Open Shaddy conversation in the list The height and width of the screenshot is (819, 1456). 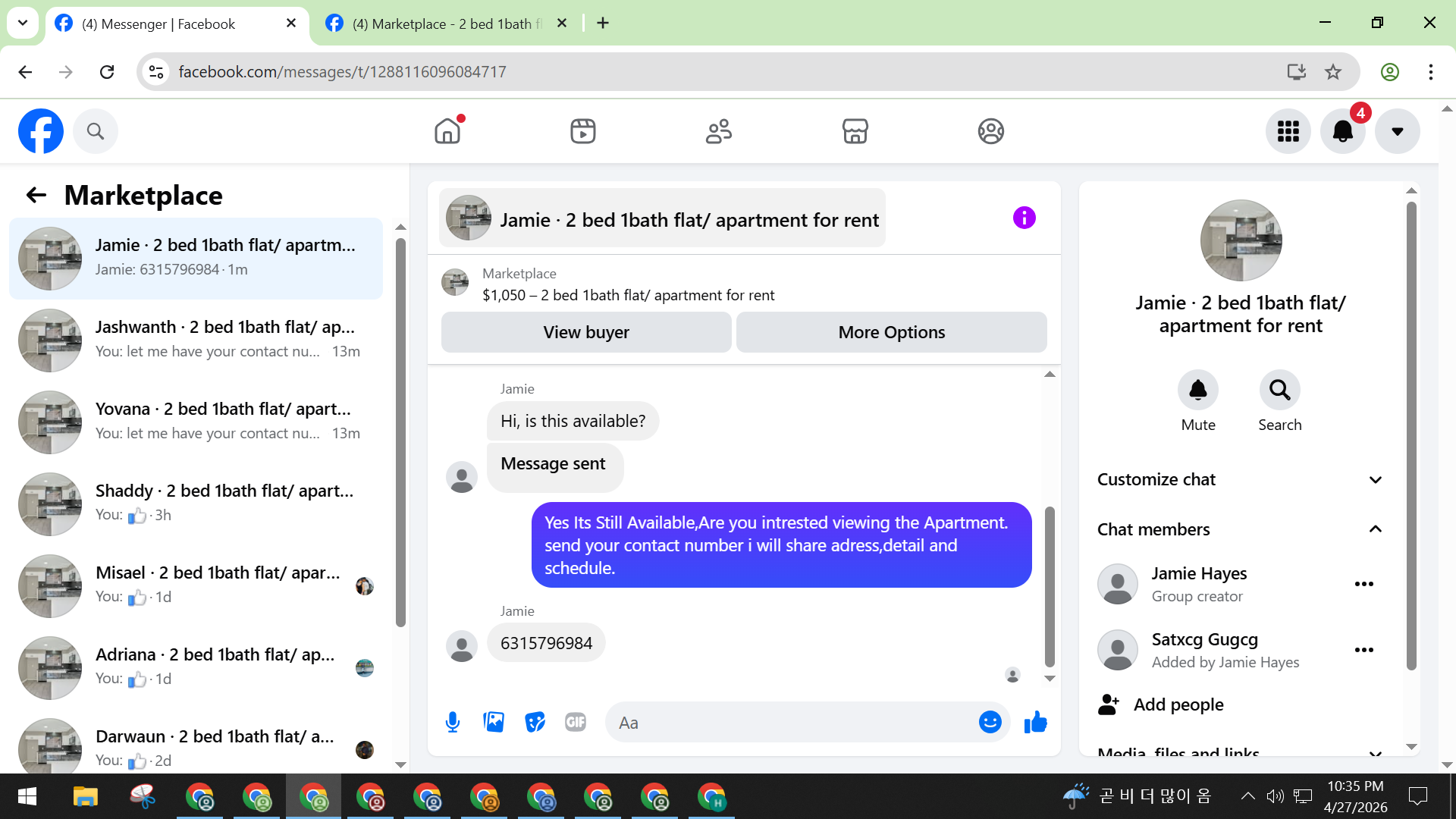(x=196, y=504)
